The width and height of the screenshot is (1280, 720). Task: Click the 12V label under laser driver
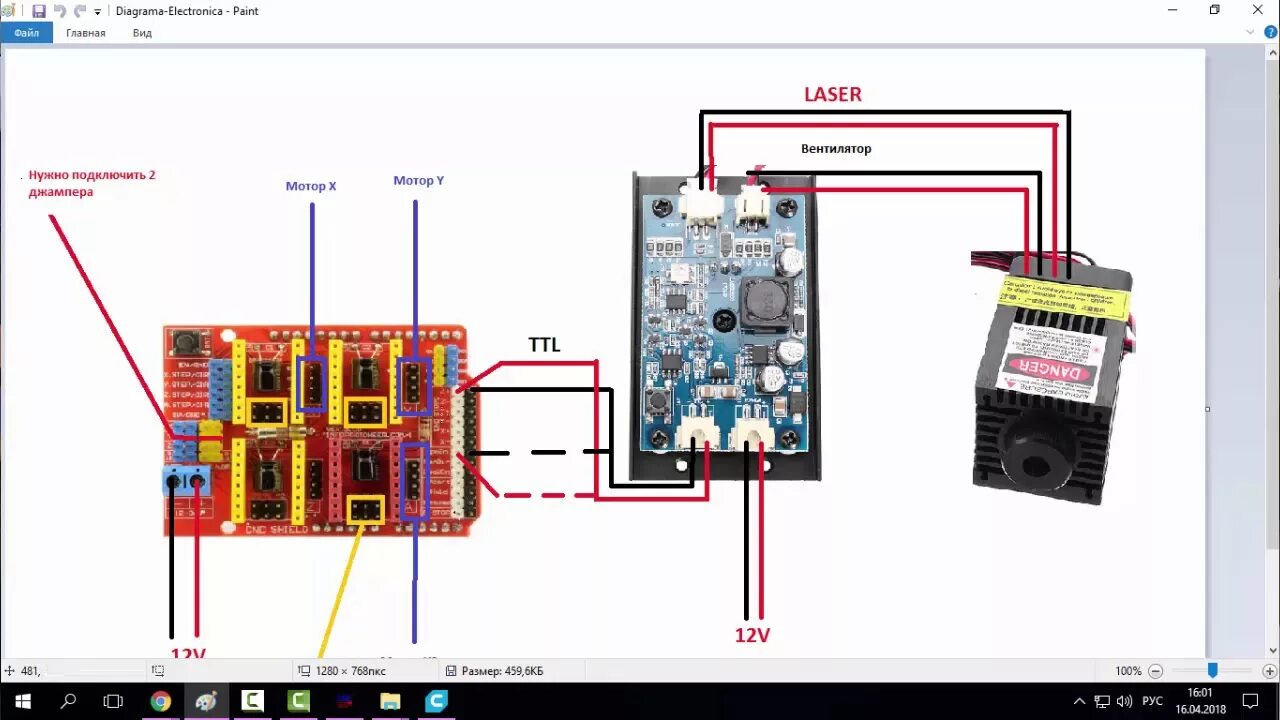[752, 636]
